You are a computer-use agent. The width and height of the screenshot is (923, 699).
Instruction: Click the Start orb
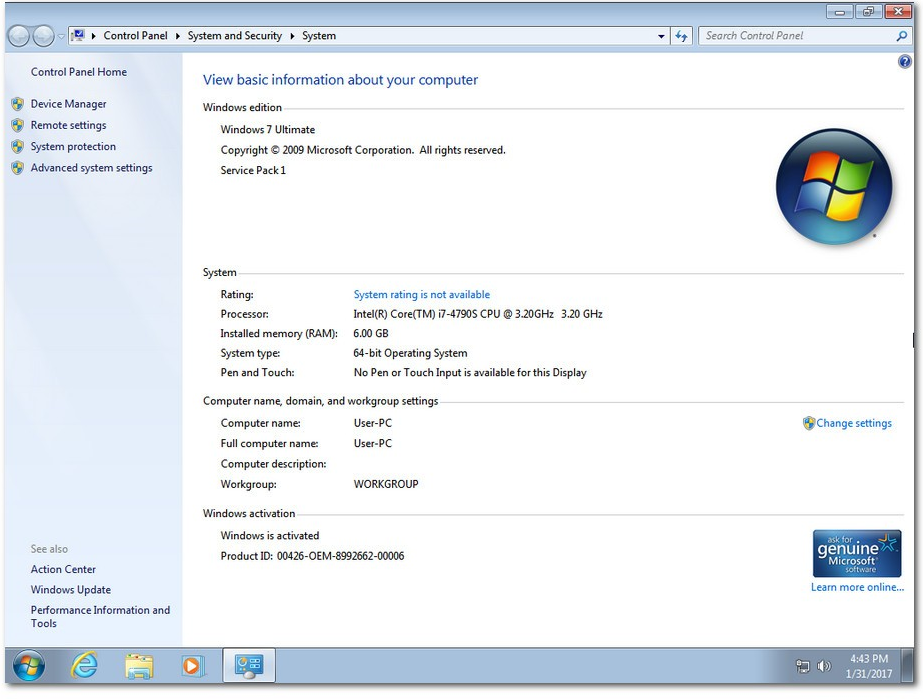tap(29, 665)
